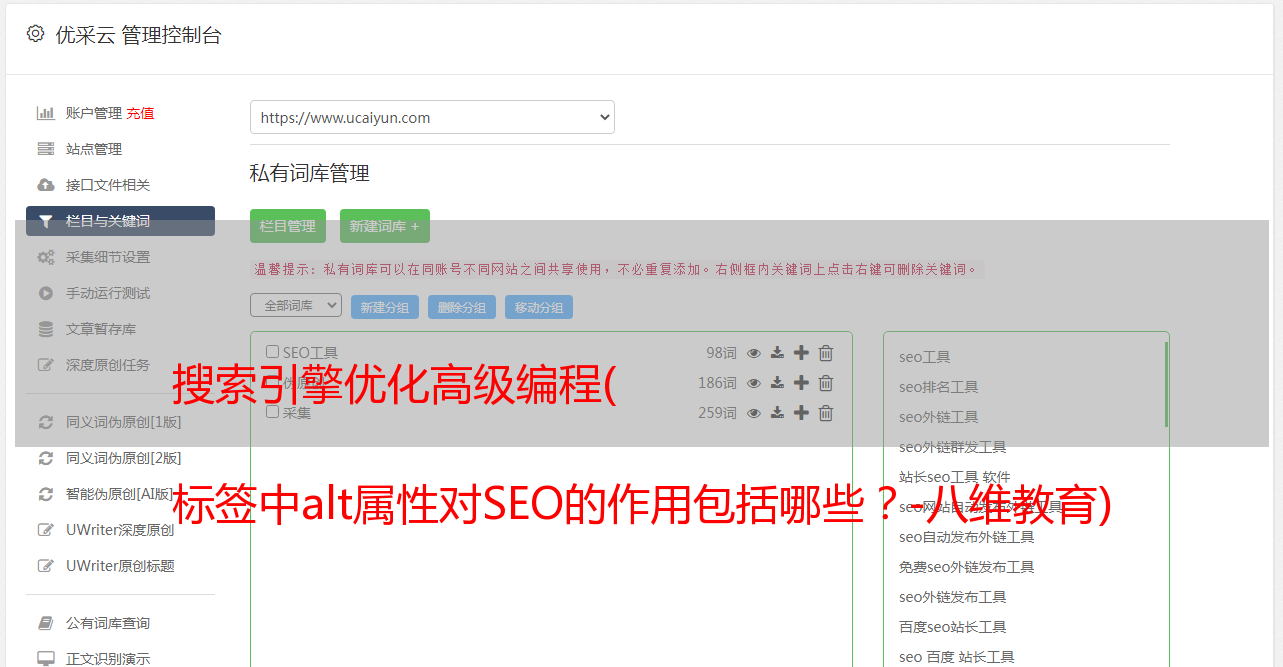1283x667 pixels.
Task: Select the 栏目与关键词 sidebar item
Action: click(120, 221)
